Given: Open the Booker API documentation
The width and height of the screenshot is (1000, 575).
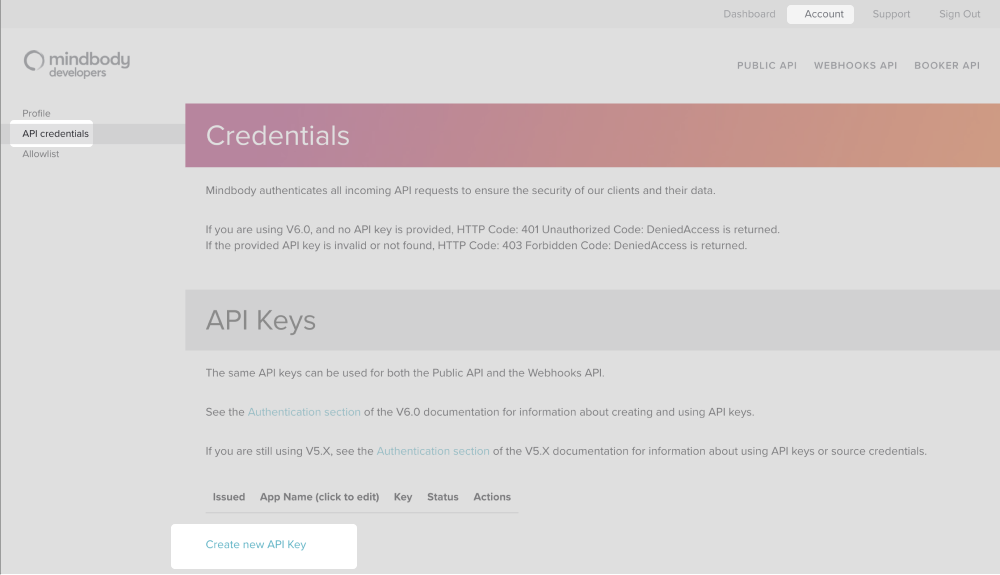Looking at the screenshot, I should point(946,66).
